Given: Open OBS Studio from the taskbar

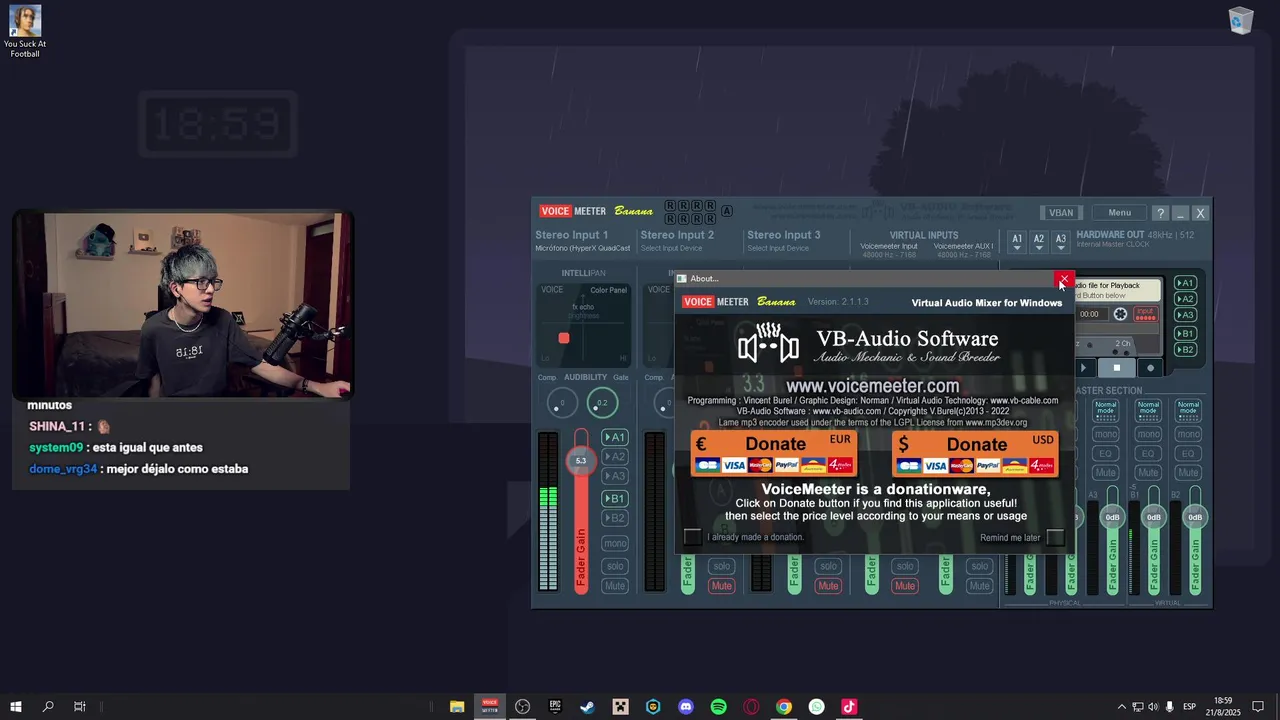Looking at the screenshot, I should pos(522,707).
